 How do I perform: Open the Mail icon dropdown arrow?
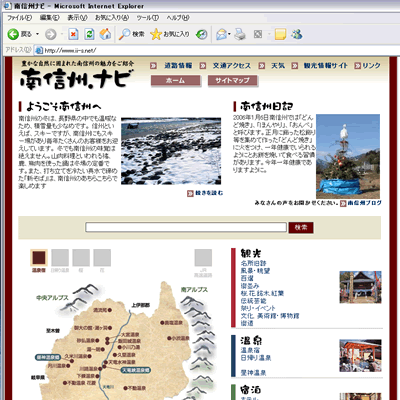coord(229,34)
